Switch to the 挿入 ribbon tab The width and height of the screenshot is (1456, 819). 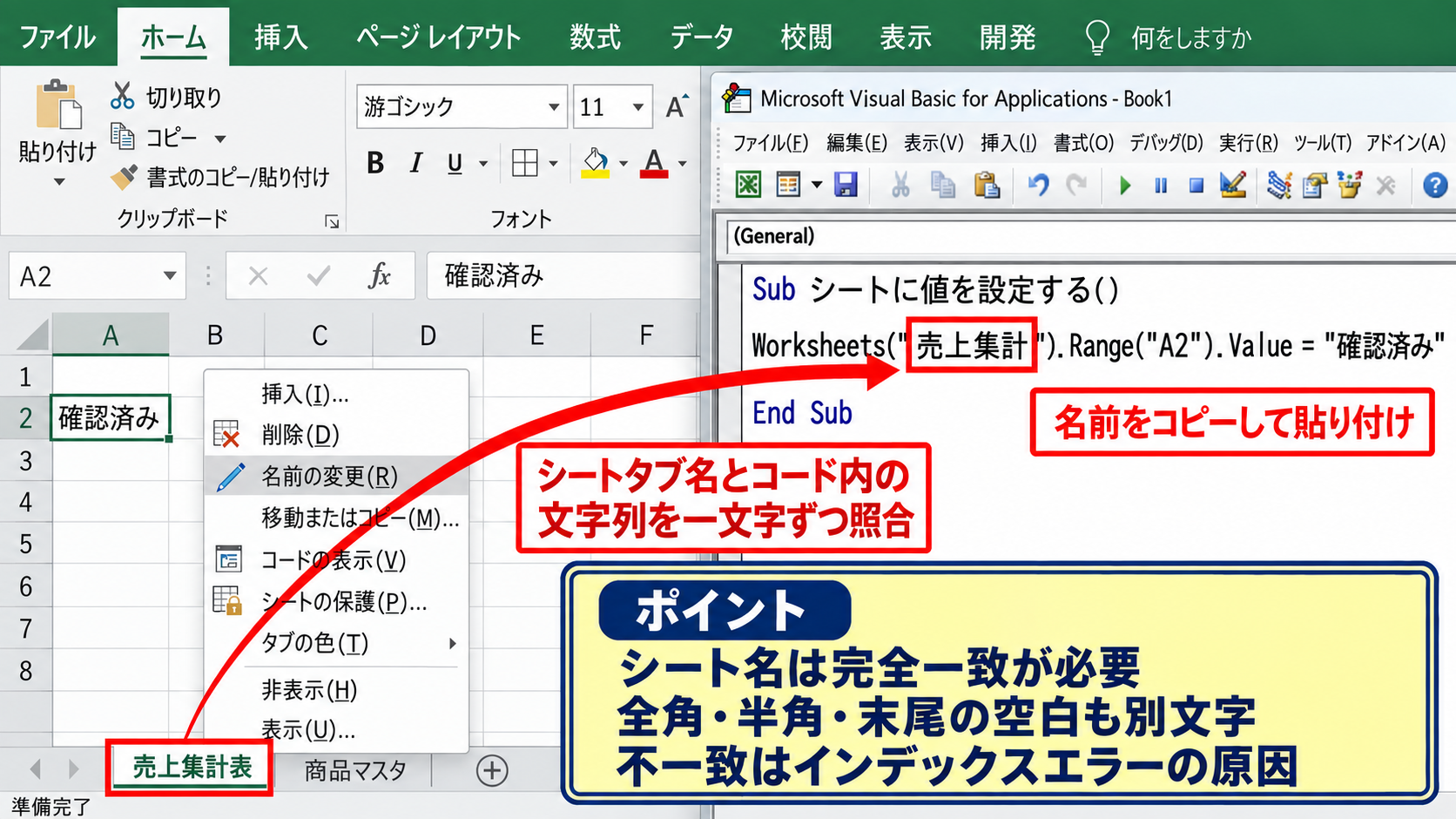(280, 37)
